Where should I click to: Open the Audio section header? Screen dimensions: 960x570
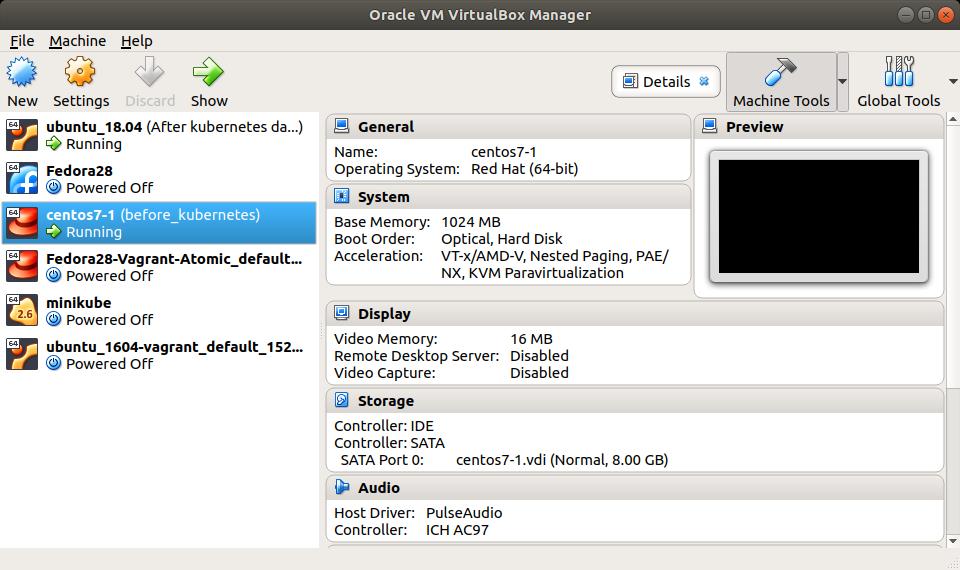tap(635, 488)
